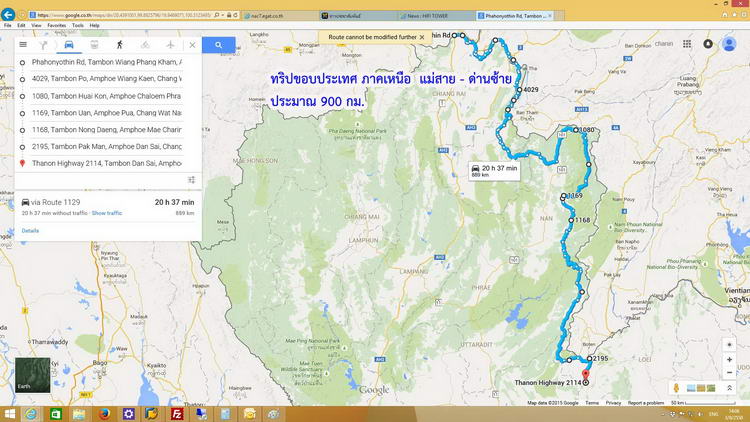Select transit mode icon
This screenshot has width=750, height=422.
click(x=94, y=45)
